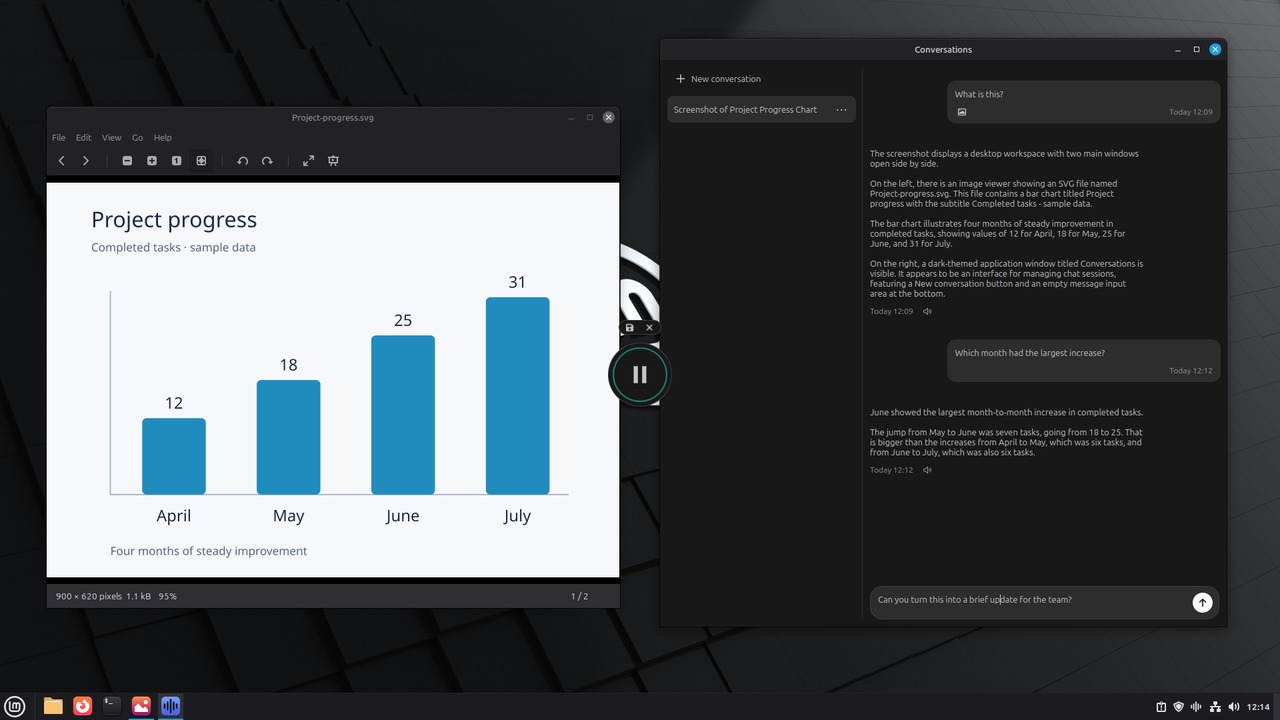Viewport: 1280px width, 720px height.
Task: Click the 'July' label on the chart
Action: pos(517,517)
